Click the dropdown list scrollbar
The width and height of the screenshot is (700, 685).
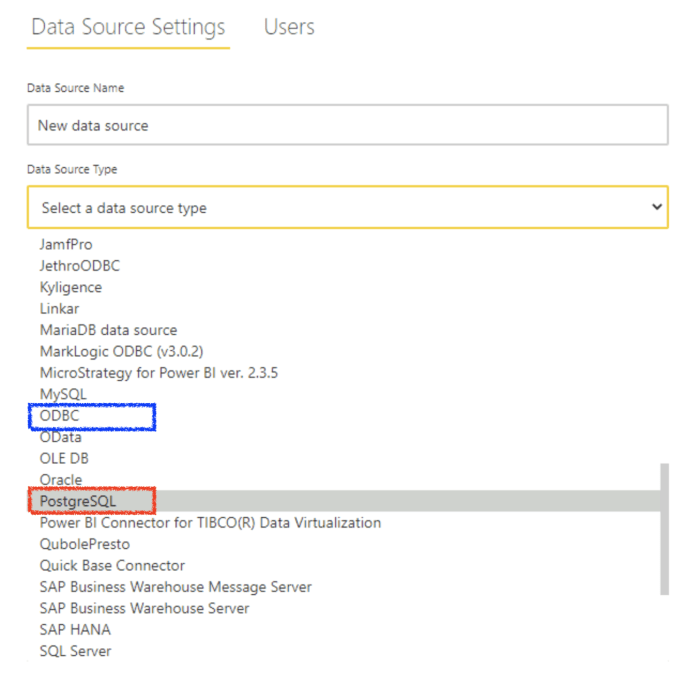(662, 528)
